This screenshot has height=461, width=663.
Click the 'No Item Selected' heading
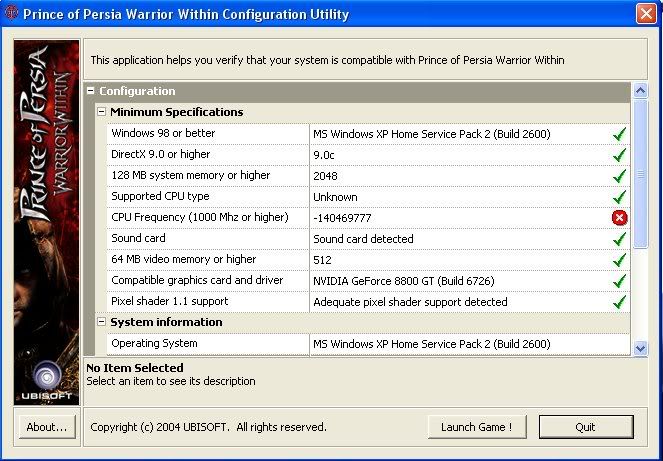[135, 368]
